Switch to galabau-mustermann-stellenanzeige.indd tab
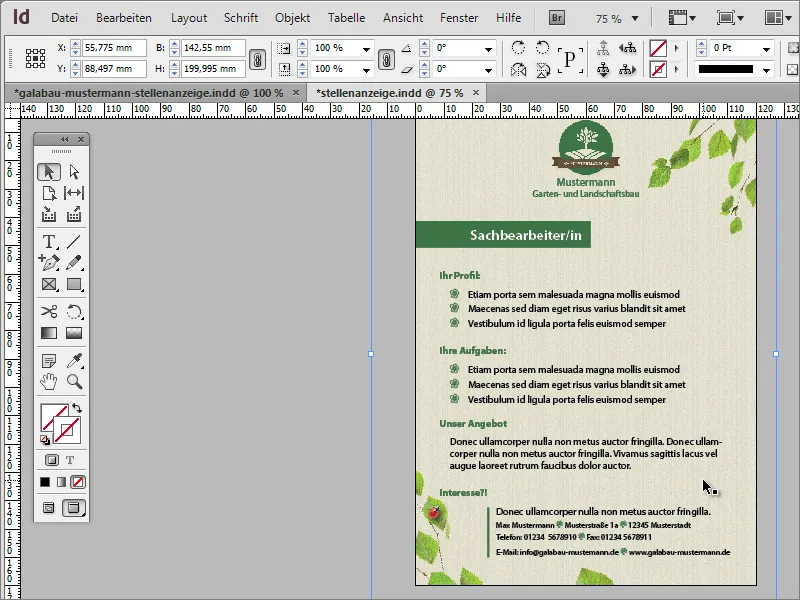 pyautogui.click(x=148, y=93)
